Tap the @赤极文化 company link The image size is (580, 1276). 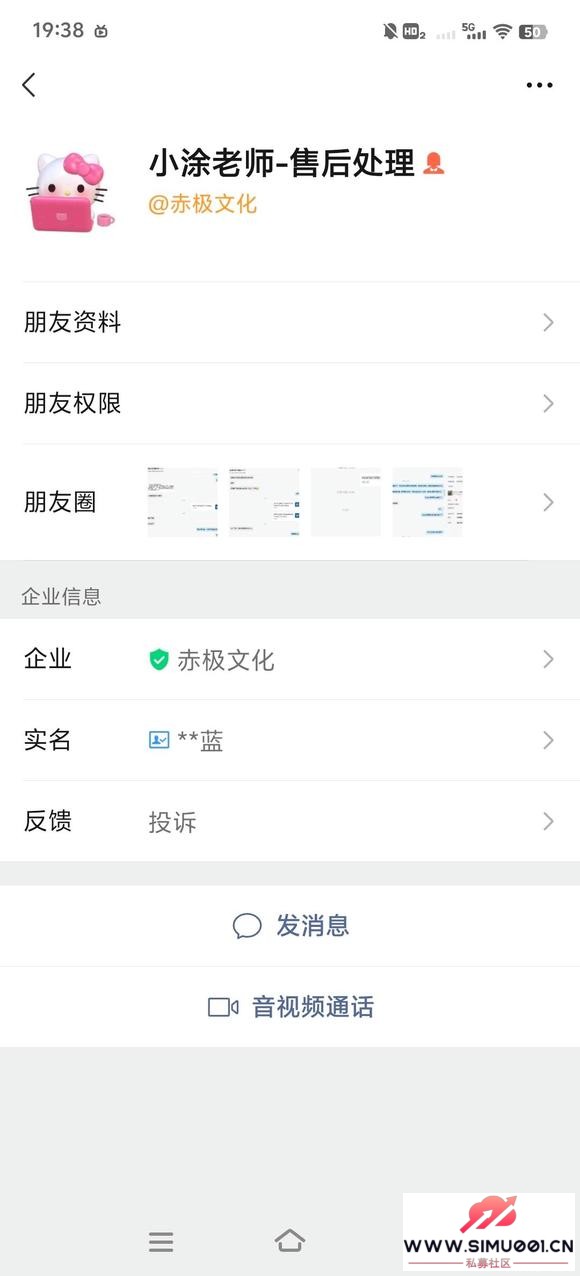tap(203, 204)
